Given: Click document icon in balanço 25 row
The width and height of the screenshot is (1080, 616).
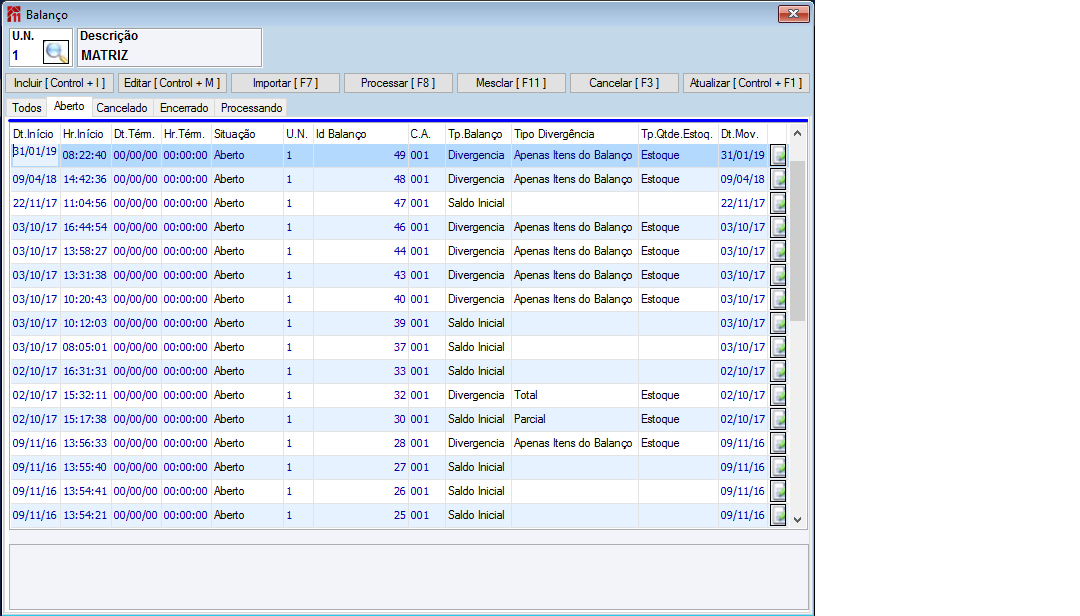Looking at the screenshot, I should click(778, 515).
